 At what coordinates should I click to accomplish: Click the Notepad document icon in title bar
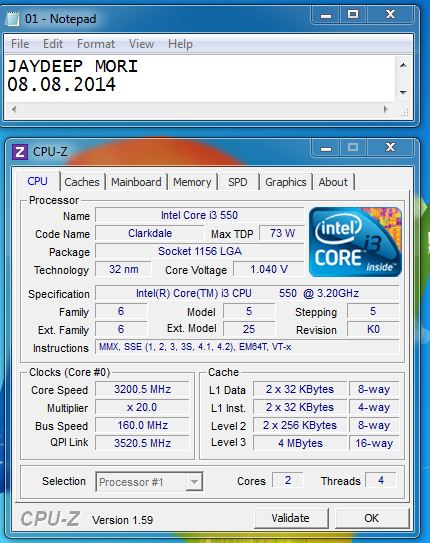click(x=13, y=19)
